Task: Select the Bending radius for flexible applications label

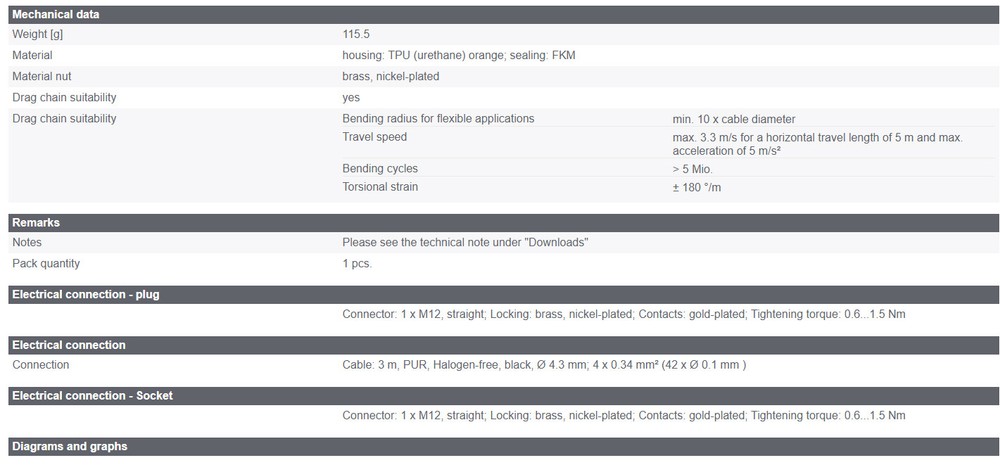Action: coord(438,119)
